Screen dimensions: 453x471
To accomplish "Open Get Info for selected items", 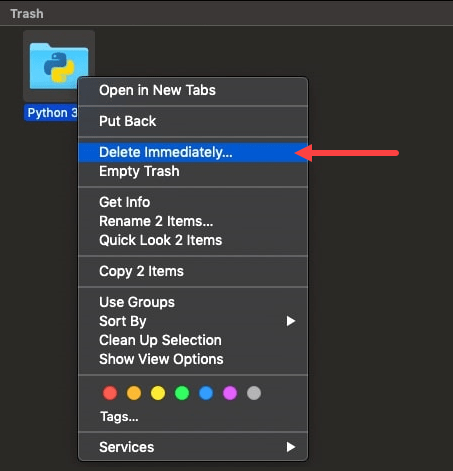I will coord(193,202).
